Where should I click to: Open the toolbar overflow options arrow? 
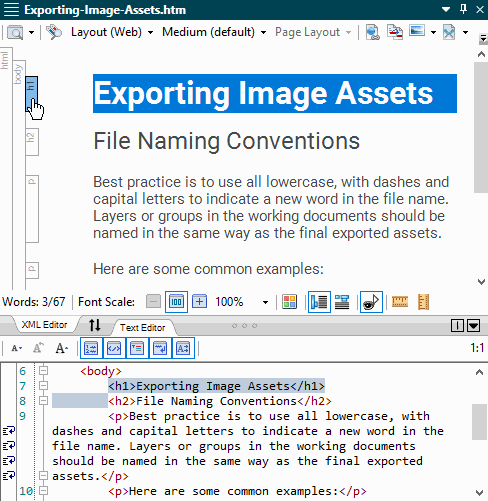483,39
